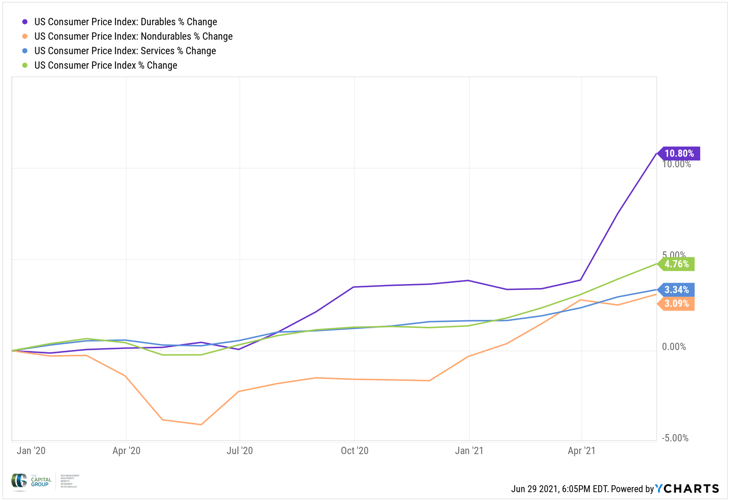Click the green Consumer Price Index legend dot

(24, 65)
